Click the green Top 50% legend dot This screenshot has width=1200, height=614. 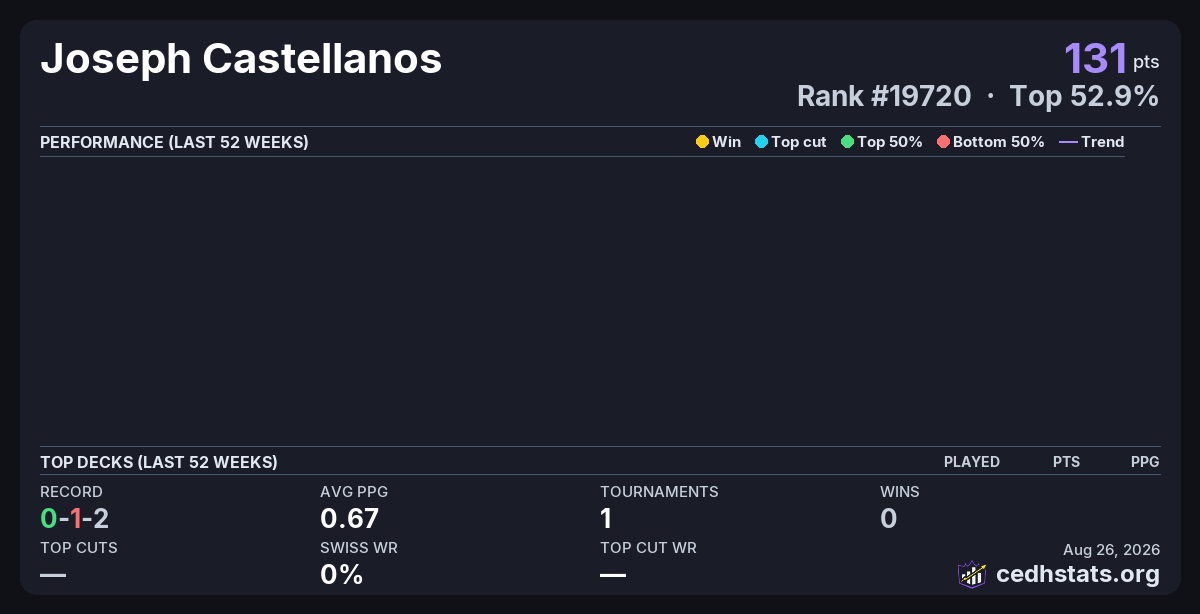point(847,142)
